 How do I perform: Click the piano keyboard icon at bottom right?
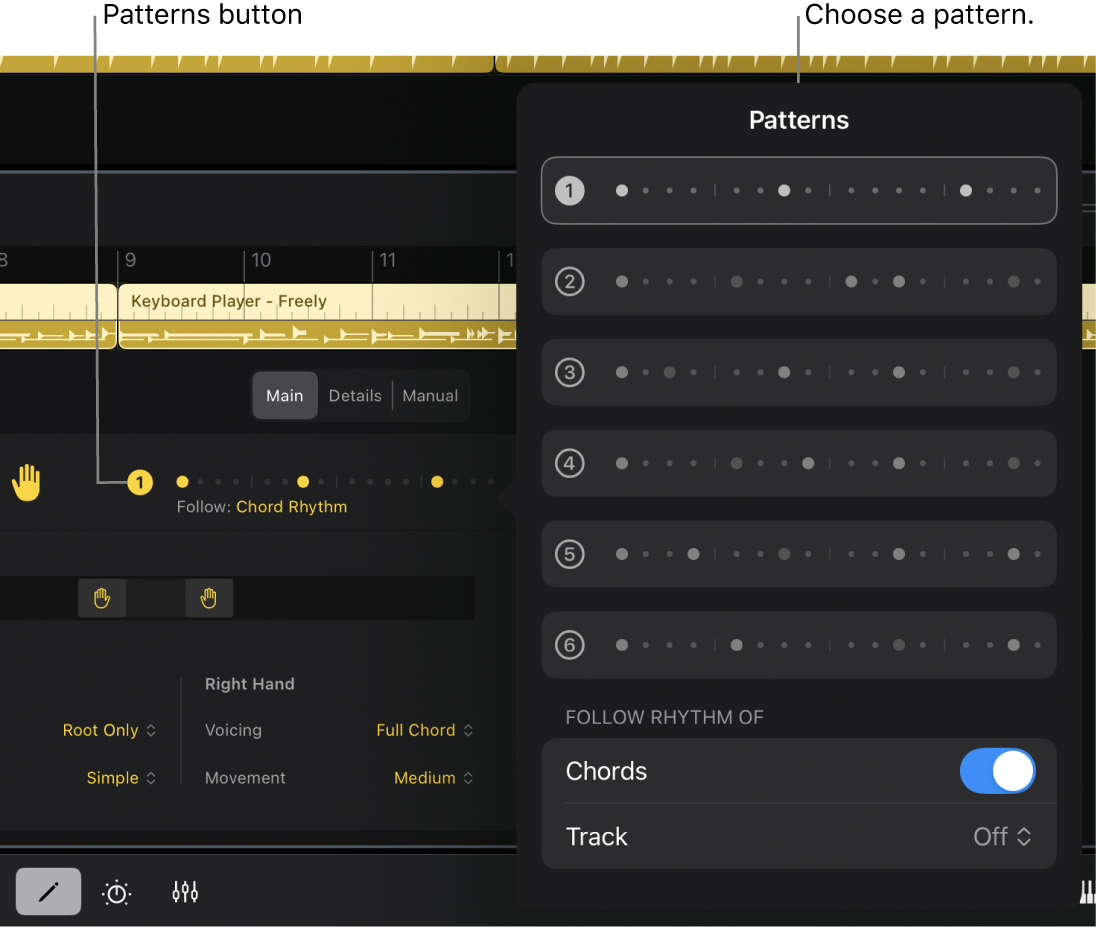(1088, 891)
